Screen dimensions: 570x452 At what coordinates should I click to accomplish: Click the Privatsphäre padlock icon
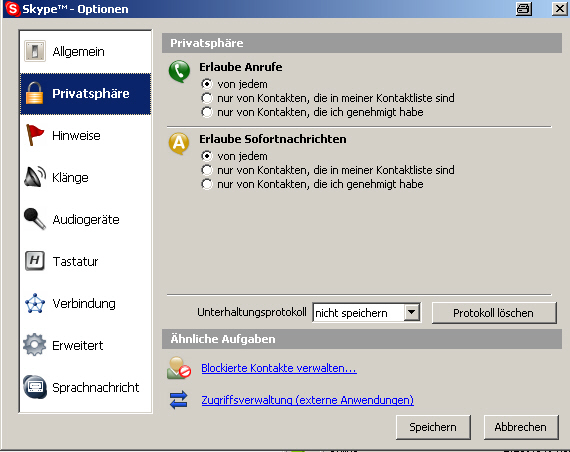coord(34,93)
